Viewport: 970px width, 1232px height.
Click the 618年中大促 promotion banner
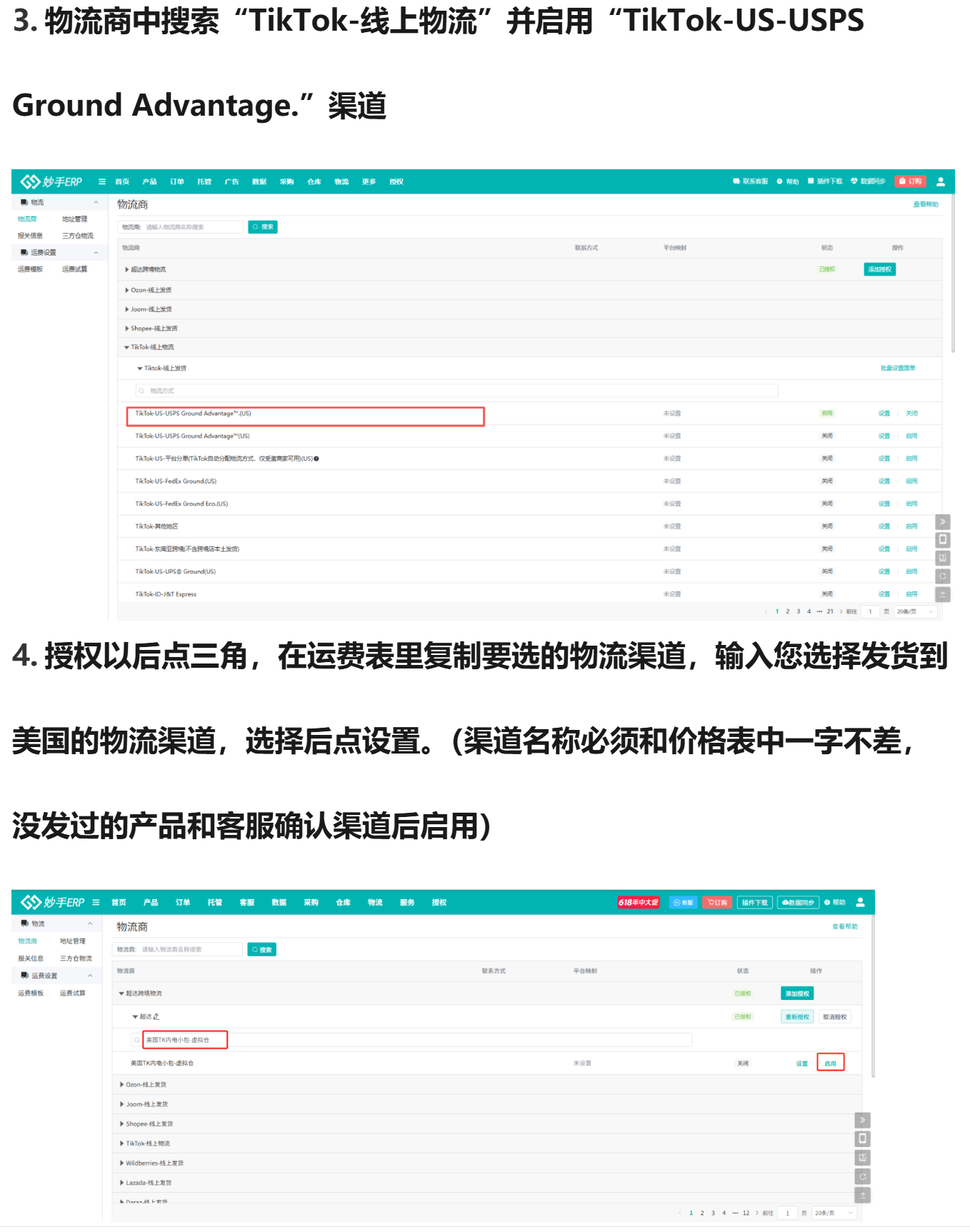[x=638, y=902]
